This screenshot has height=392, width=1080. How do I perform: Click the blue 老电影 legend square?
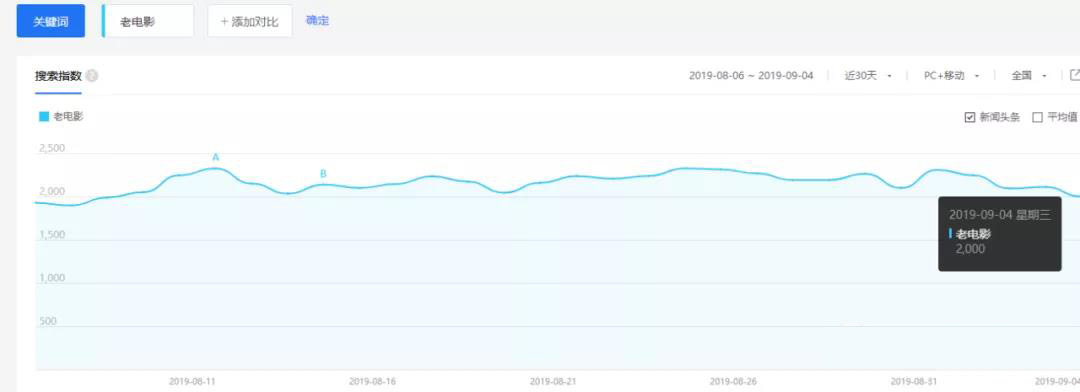(x=44, y=117)
